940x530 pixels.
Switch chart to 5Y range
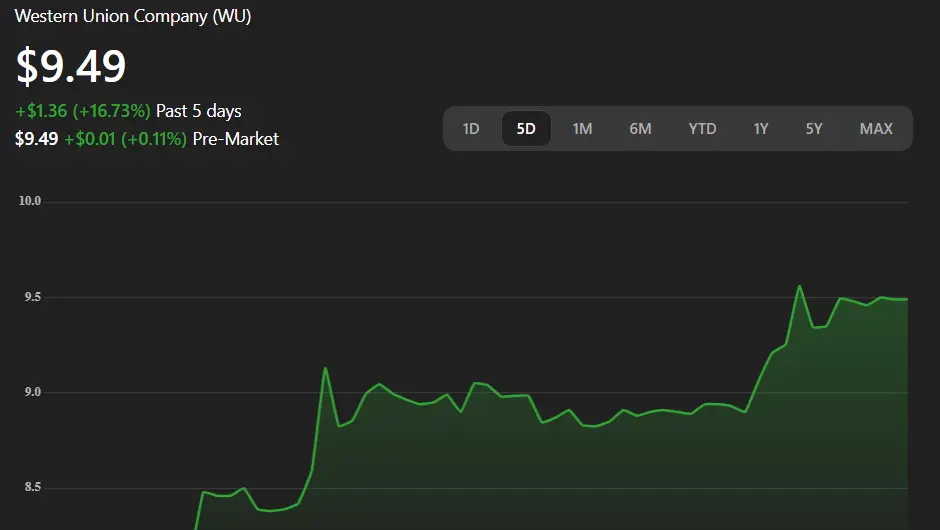814,129
